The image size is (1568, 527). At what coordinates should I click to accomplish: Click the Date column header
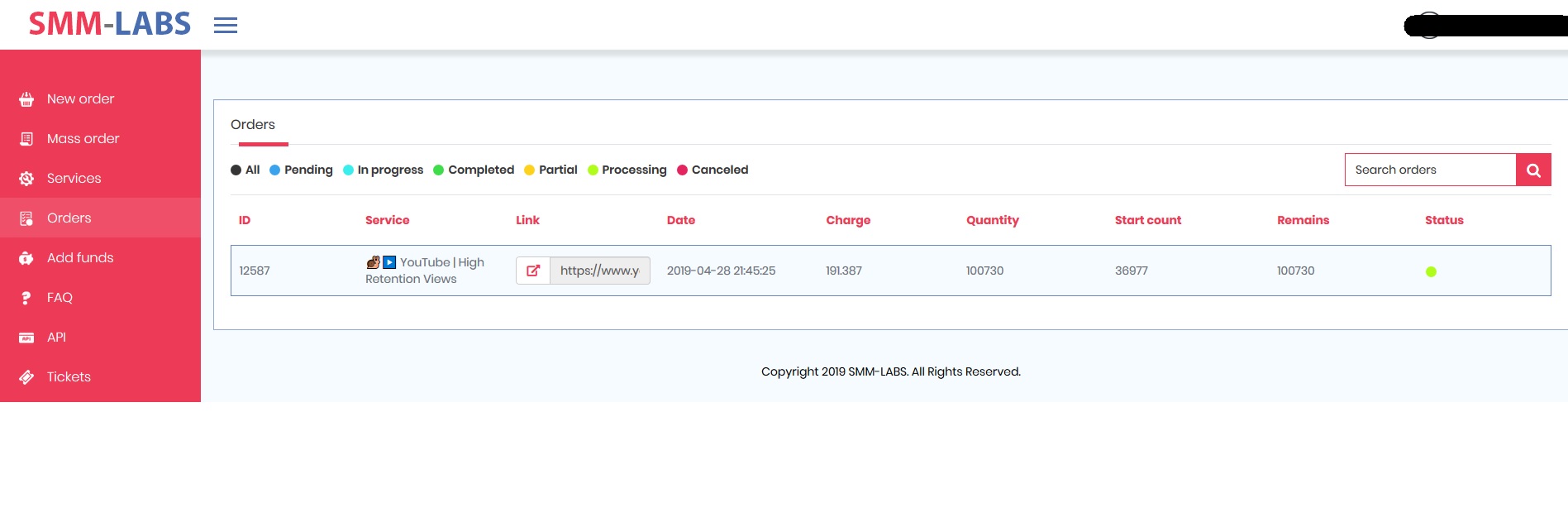point(681,220)
